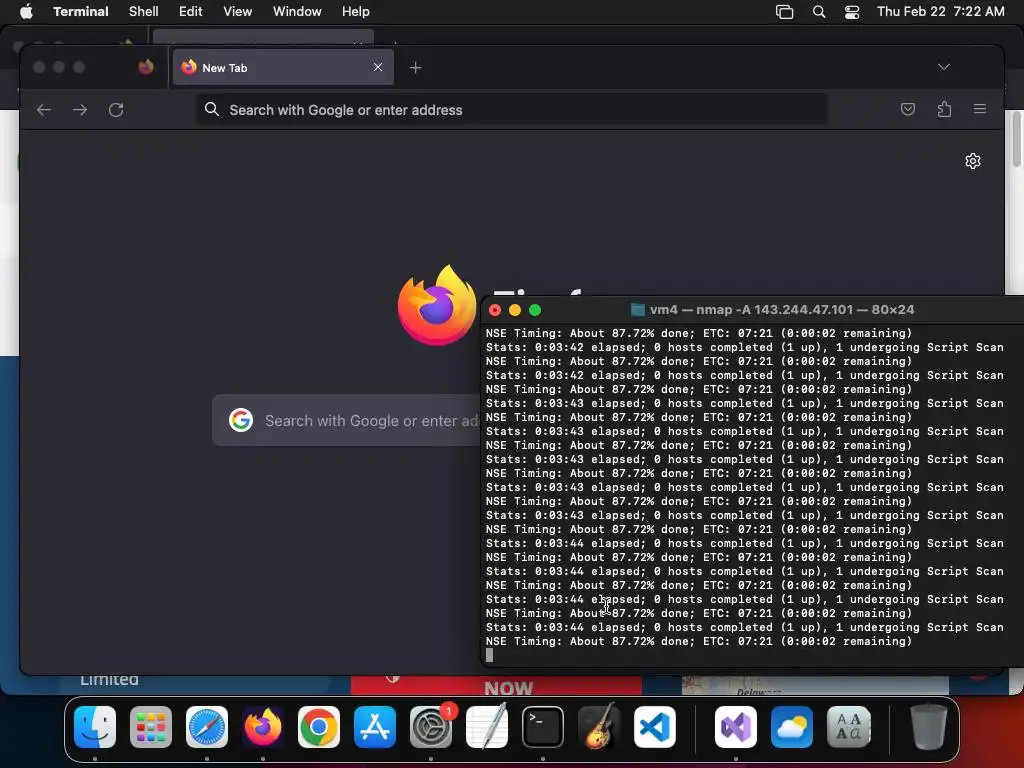Screen dimensions: 1024x768
Task: Open the Terminal app menu
Action: pyautogui.click(x=80, y=12)
